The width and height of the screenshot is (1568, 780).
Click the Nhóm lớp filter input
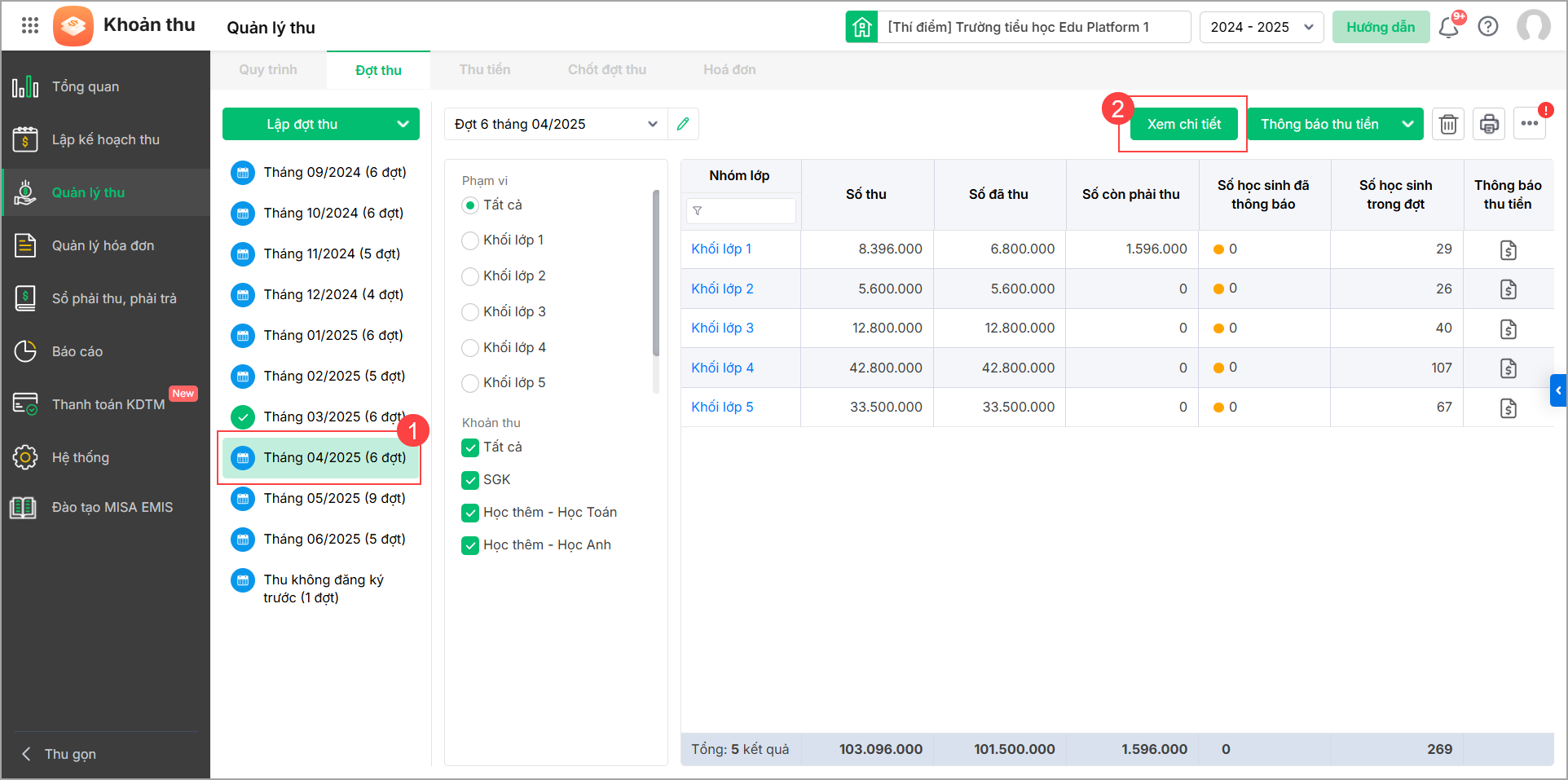pyautogui.click(x=741, y=211)
